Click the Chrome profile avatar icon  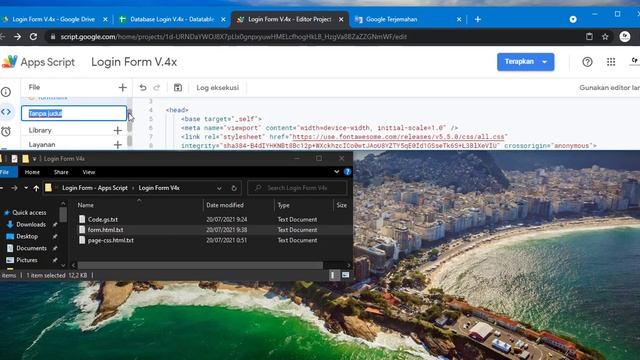coord(624,37)
